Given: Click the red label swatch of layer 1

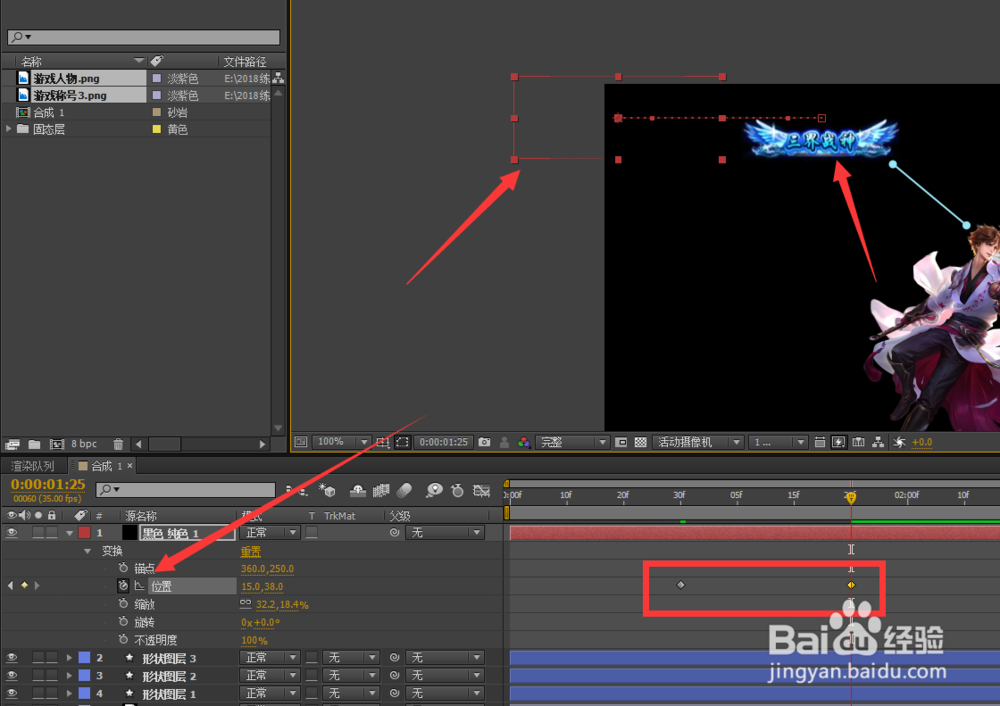Looking at the screenshot, I should click(84, 533).
